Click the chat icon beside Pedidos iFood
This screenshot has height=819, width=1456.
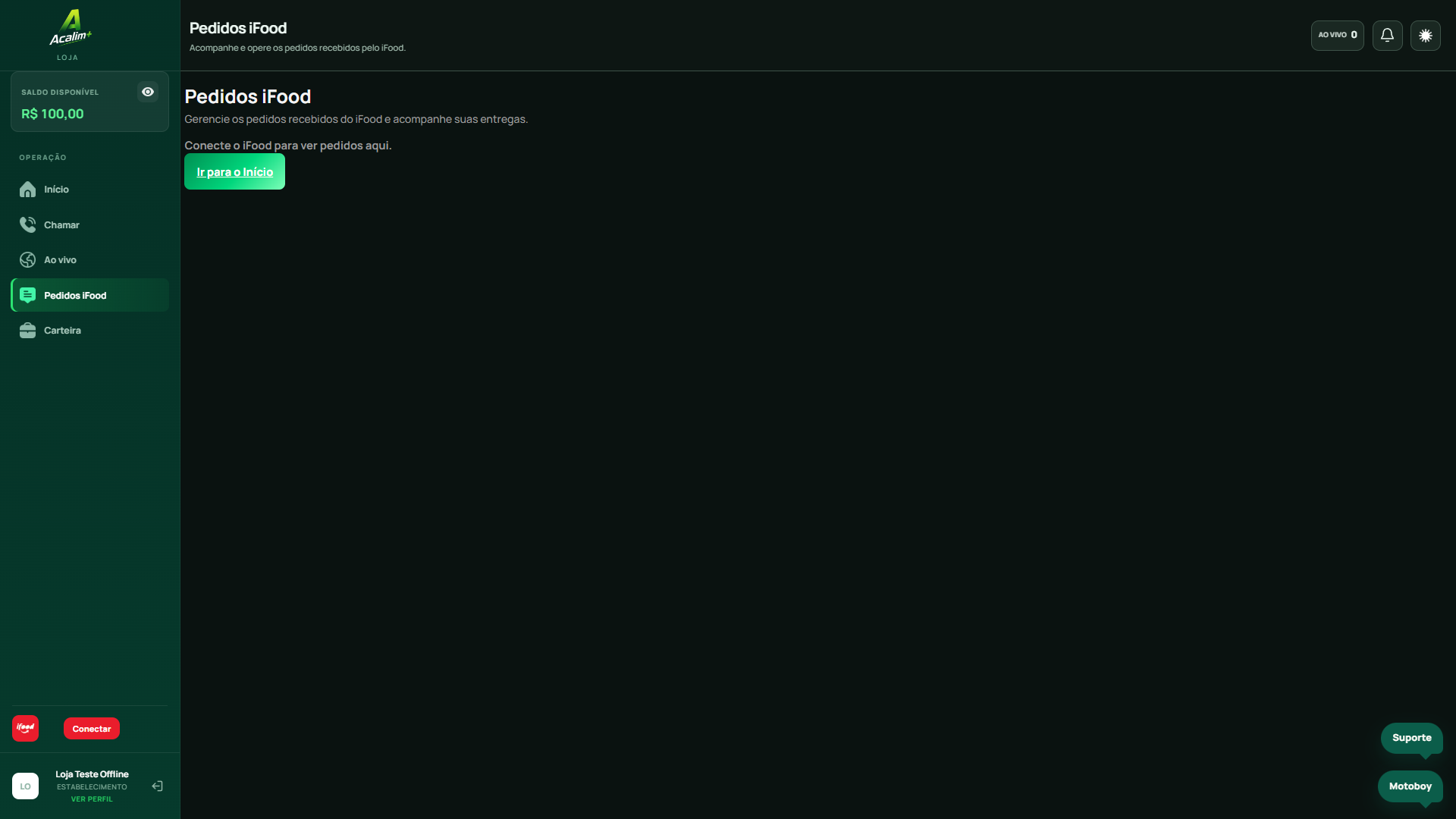(28, 295)
